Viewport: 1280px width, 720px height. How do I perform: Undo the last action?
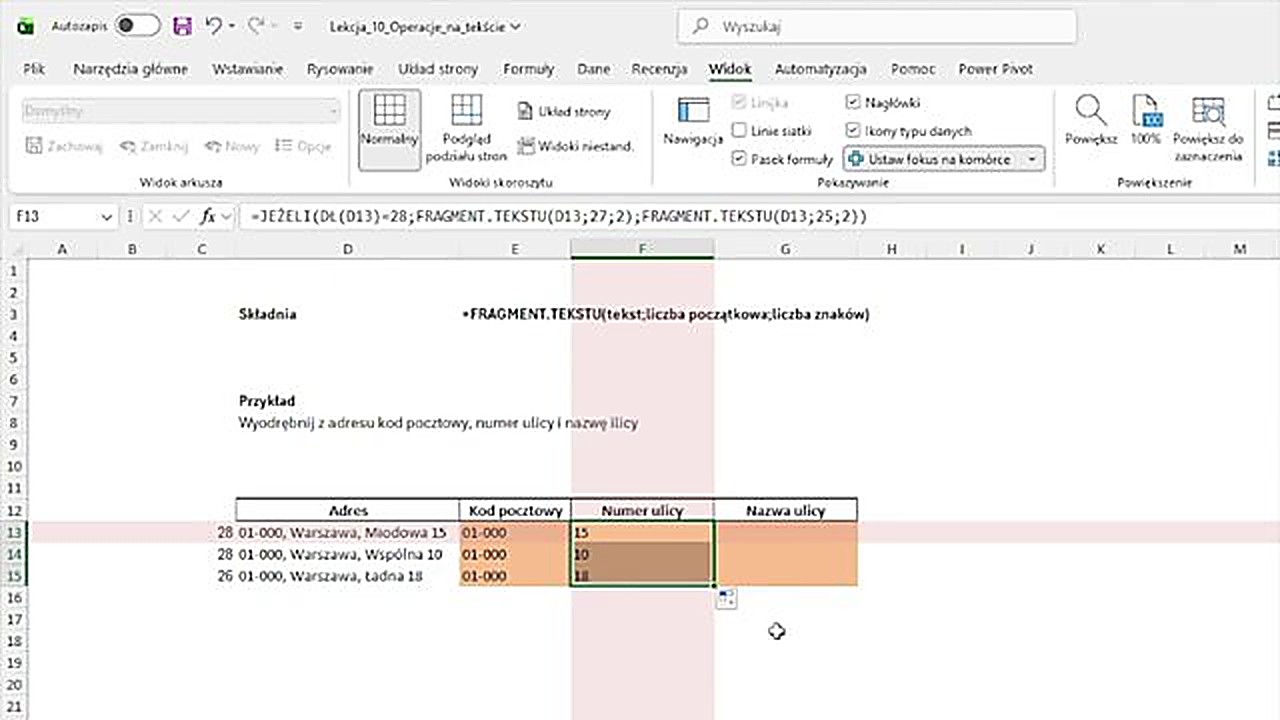(x=213, y=27)
